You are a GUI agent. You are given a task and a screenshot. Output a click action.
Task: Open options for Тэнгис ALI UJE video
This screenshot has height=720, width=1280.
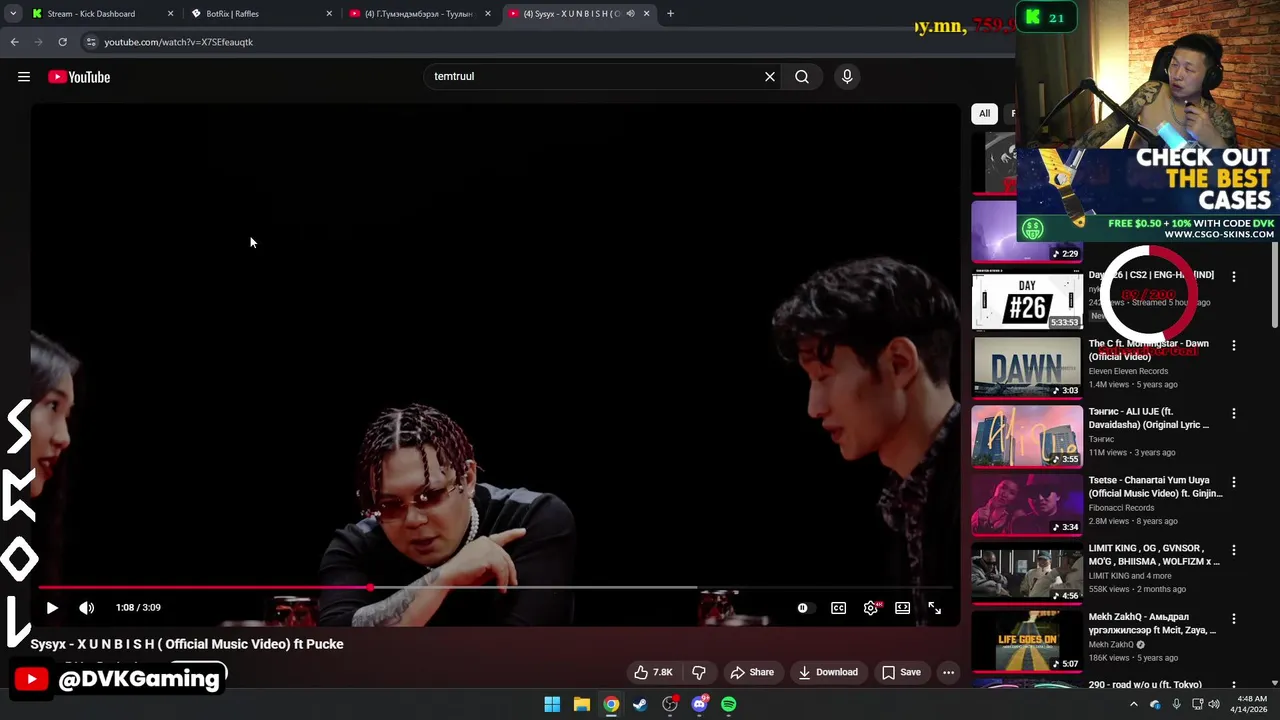click(1234, 413)
